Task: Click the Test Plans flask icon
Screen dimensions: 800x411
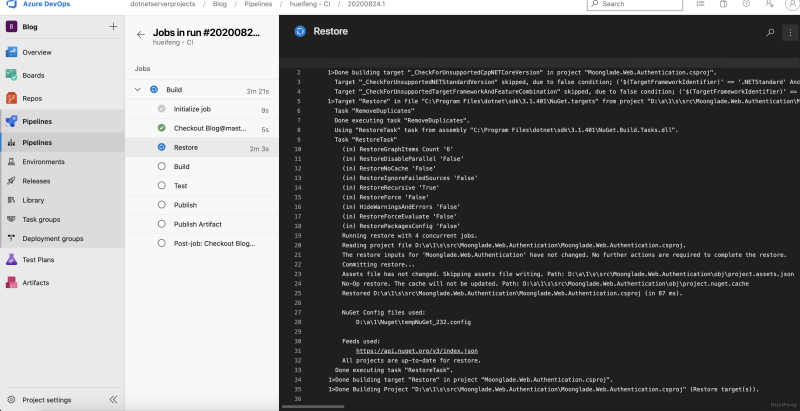Action: [x=11, y=260]
